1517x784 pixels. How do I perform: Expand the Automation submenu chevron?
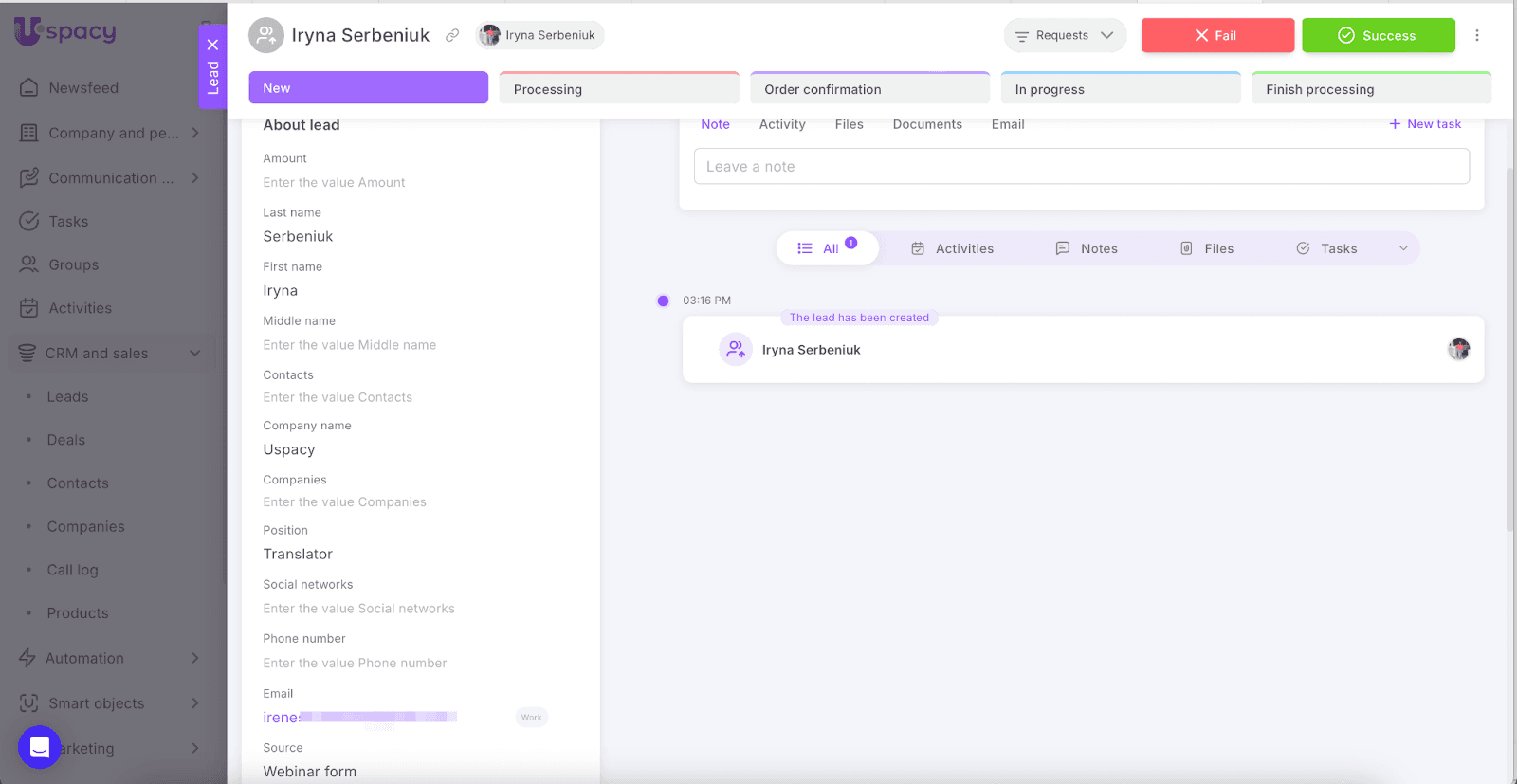pos(194,658)
